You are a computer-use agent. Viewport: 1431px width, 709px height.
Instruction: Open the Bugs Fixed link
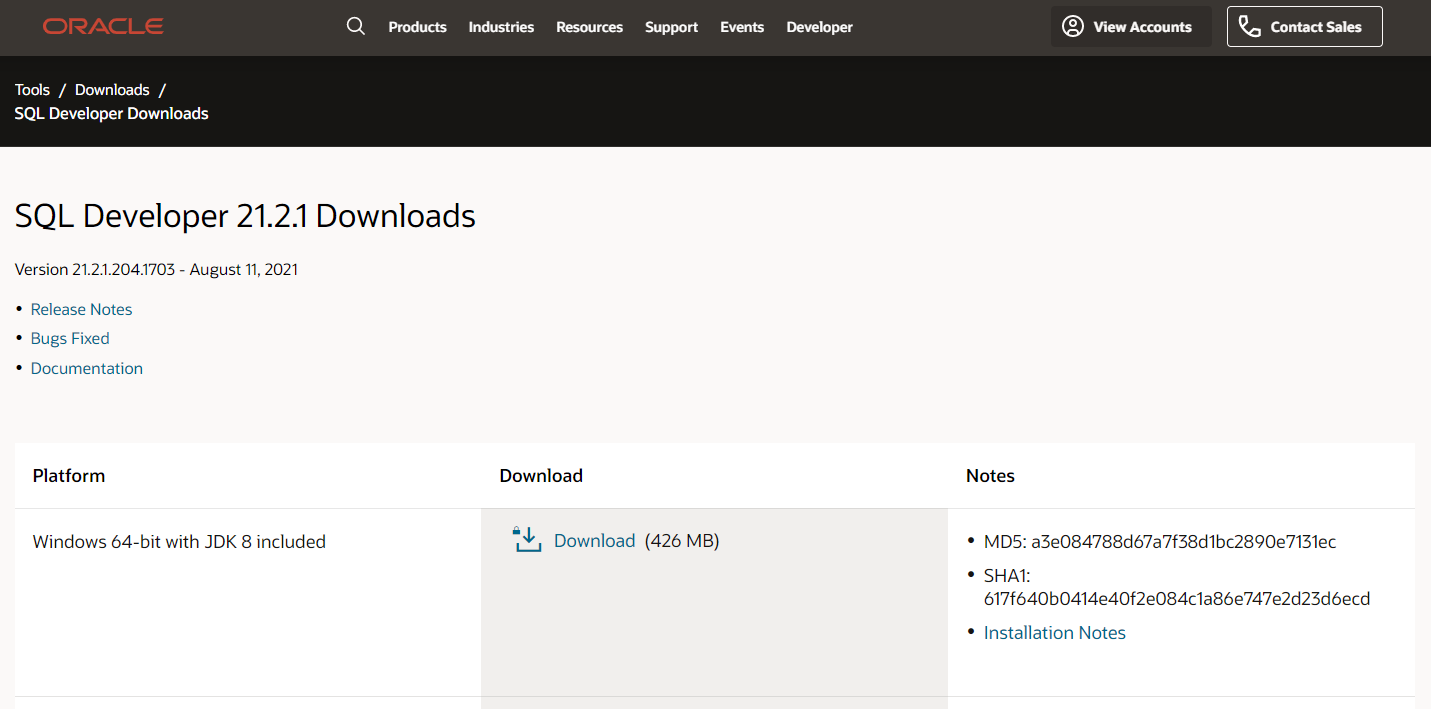click(70, 338)
